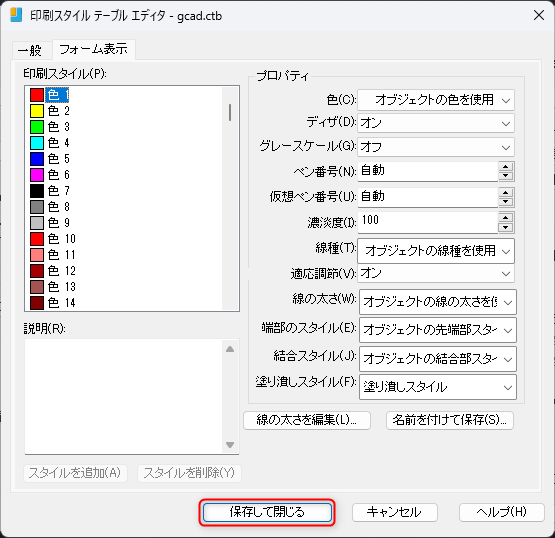
Task: Increase screening 濃淡度 value with up arrow
Action: pyautogui.click(x=506, y=218)
